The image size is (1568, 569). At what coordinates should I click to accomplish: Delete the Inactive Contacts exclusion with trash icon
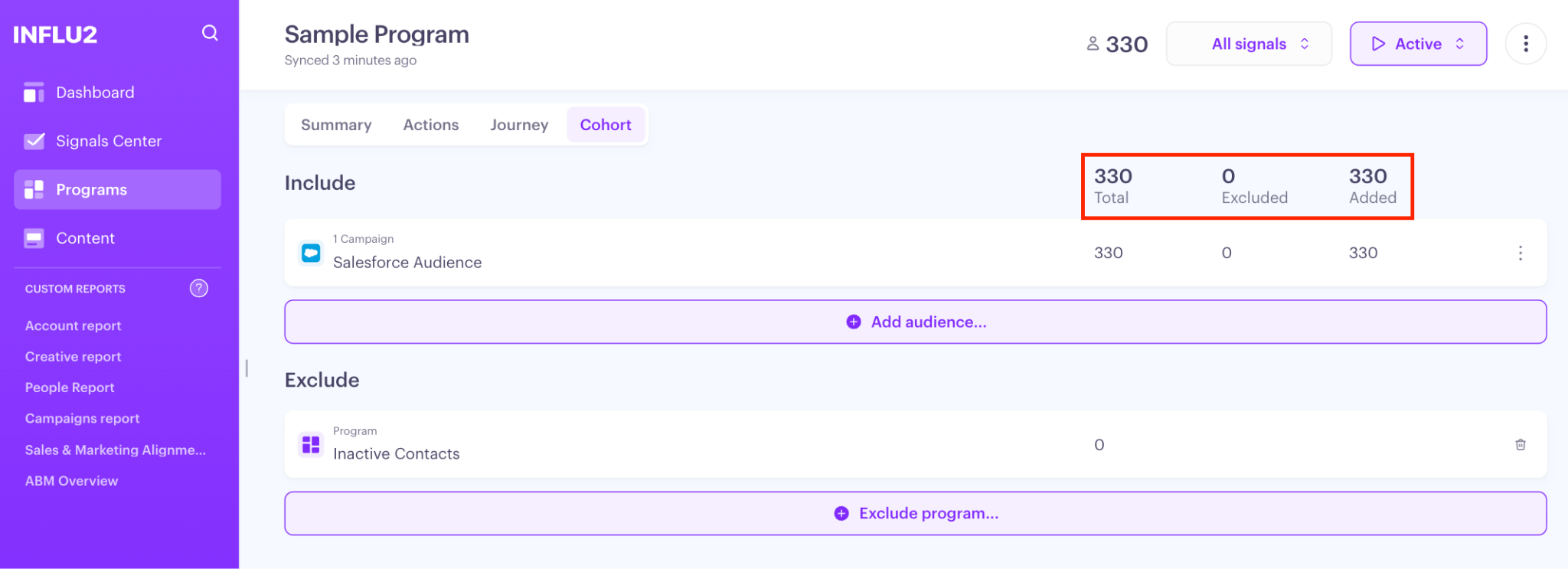click(x=1520, y=445)
